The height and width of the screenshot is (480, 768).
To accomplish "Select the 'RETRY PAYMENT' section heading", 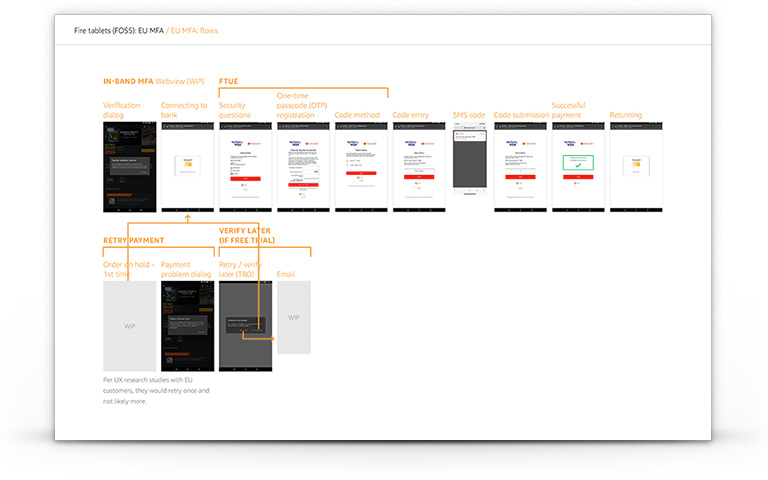I will 133,240.
